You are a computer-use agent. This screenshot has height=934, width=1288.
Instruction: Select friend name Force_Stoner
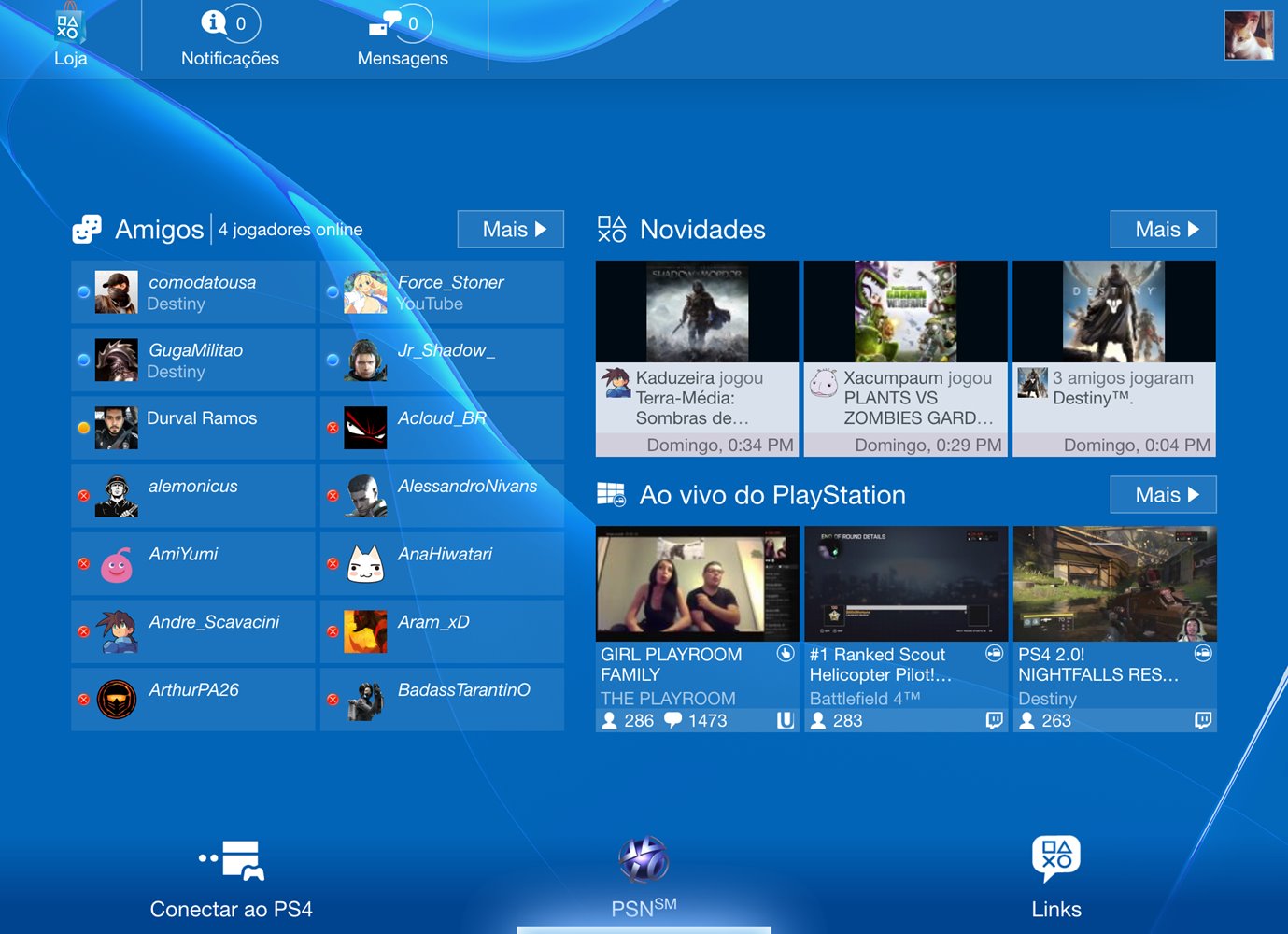pyautogui.click(x=450, y=282)
